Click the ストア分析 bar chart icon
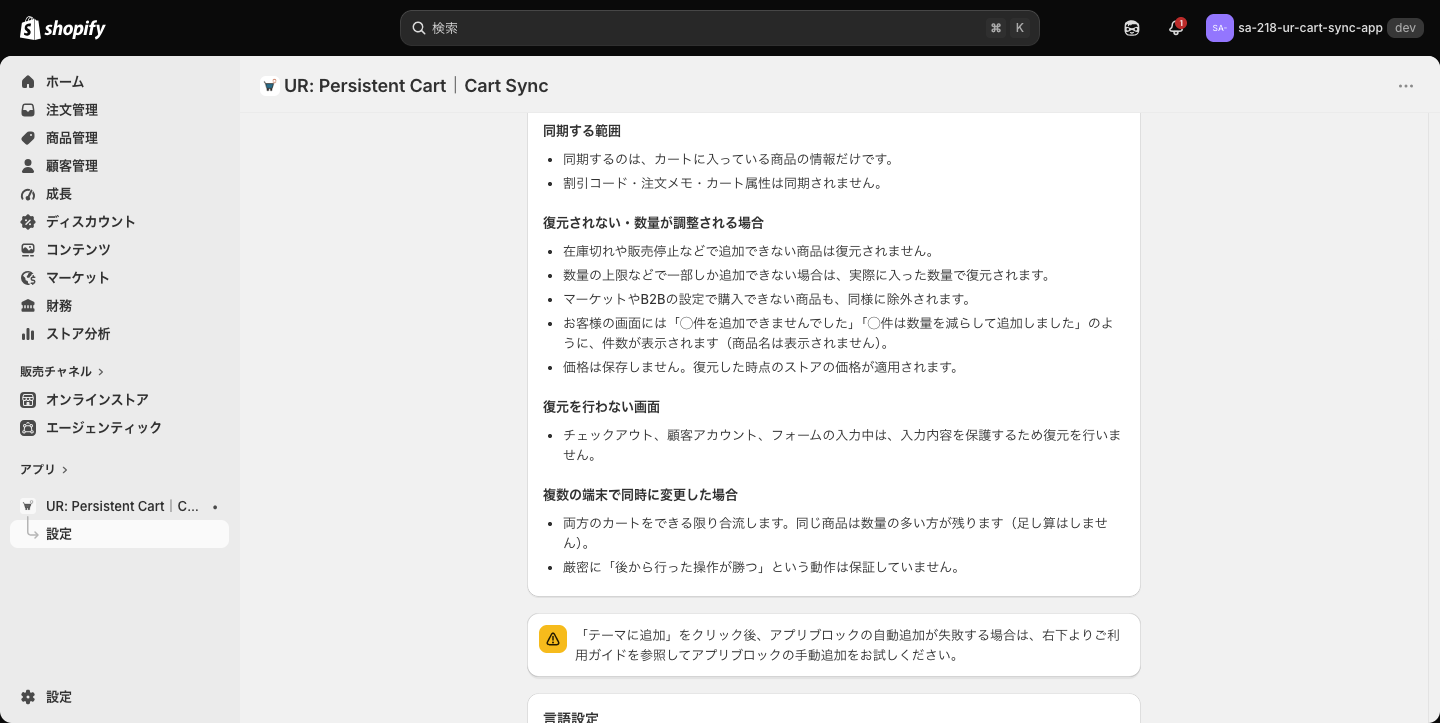The width and height of the screenshot is (1440, 723). (x=28, y=334)
